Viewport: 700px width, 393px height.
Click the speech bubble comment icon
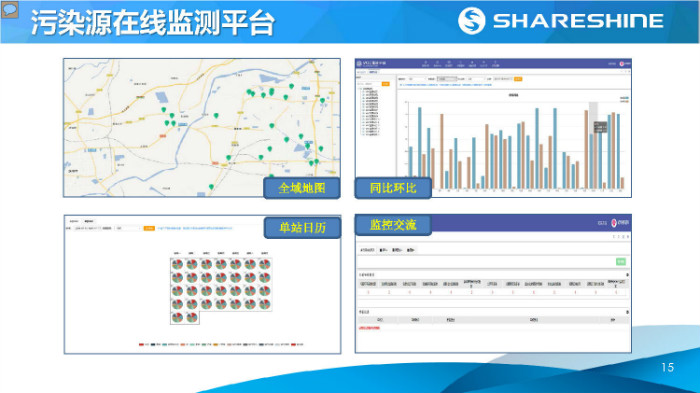tap(10, 9)
